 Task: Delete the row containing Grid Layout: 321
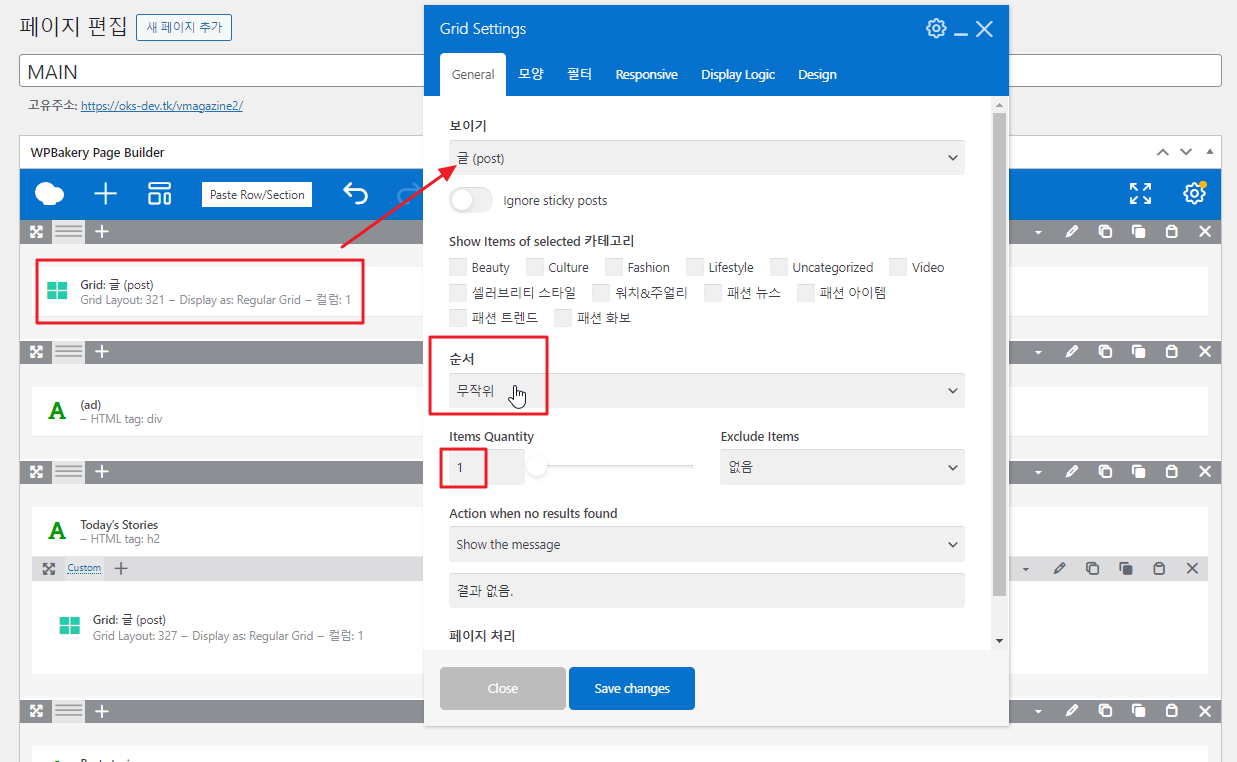coord(1205,232)
